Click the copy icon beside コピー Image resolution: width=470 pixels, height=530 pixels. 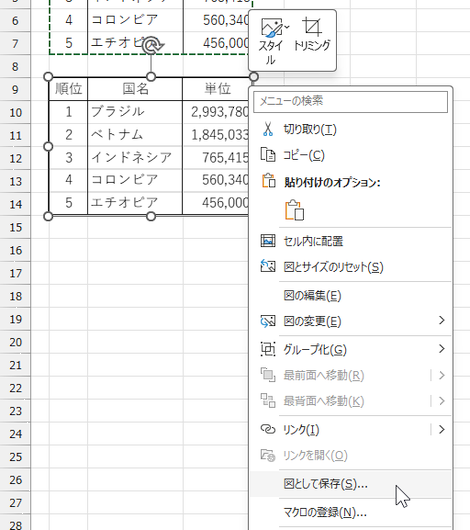click(268, 155)
